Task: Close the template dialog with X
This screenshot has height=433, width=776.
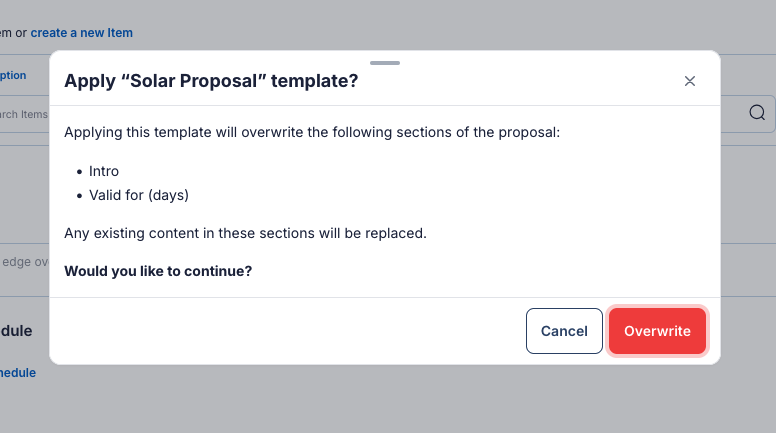Action: tap(690, 81)
